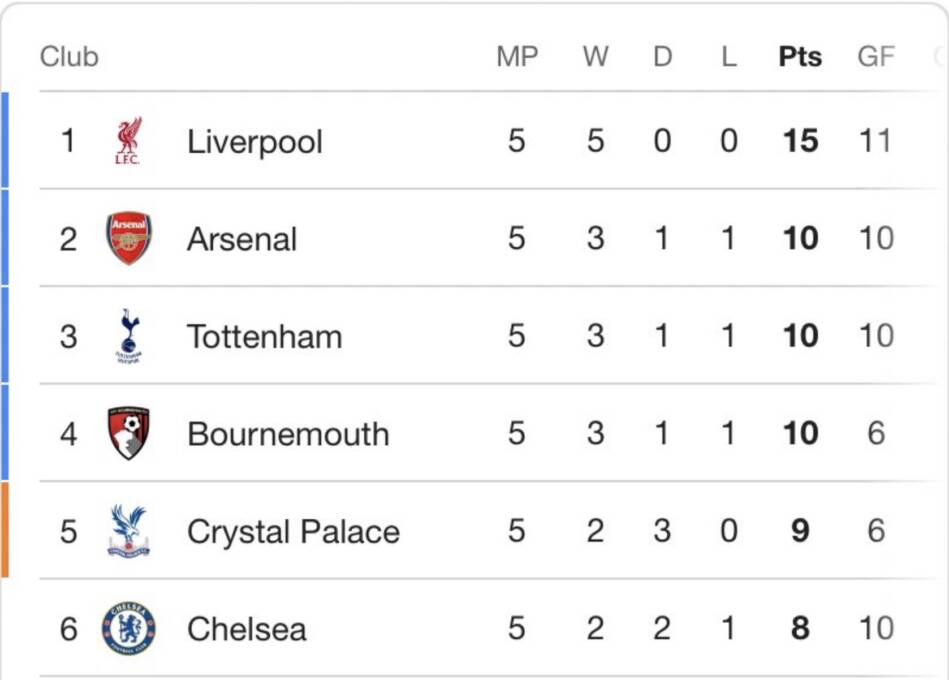Click the MP column header
This screenshot has height=680, width=949.
click(x=517, y=57)
